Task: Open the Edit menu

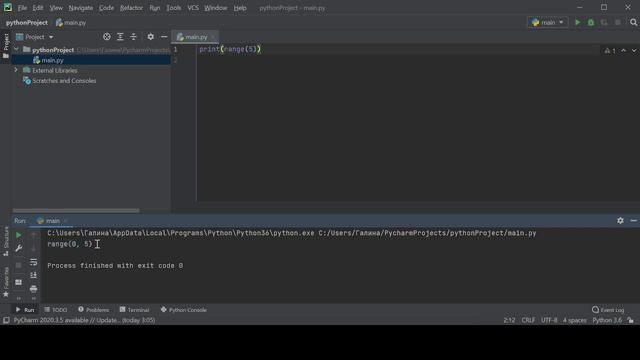Action: point(38,8)
